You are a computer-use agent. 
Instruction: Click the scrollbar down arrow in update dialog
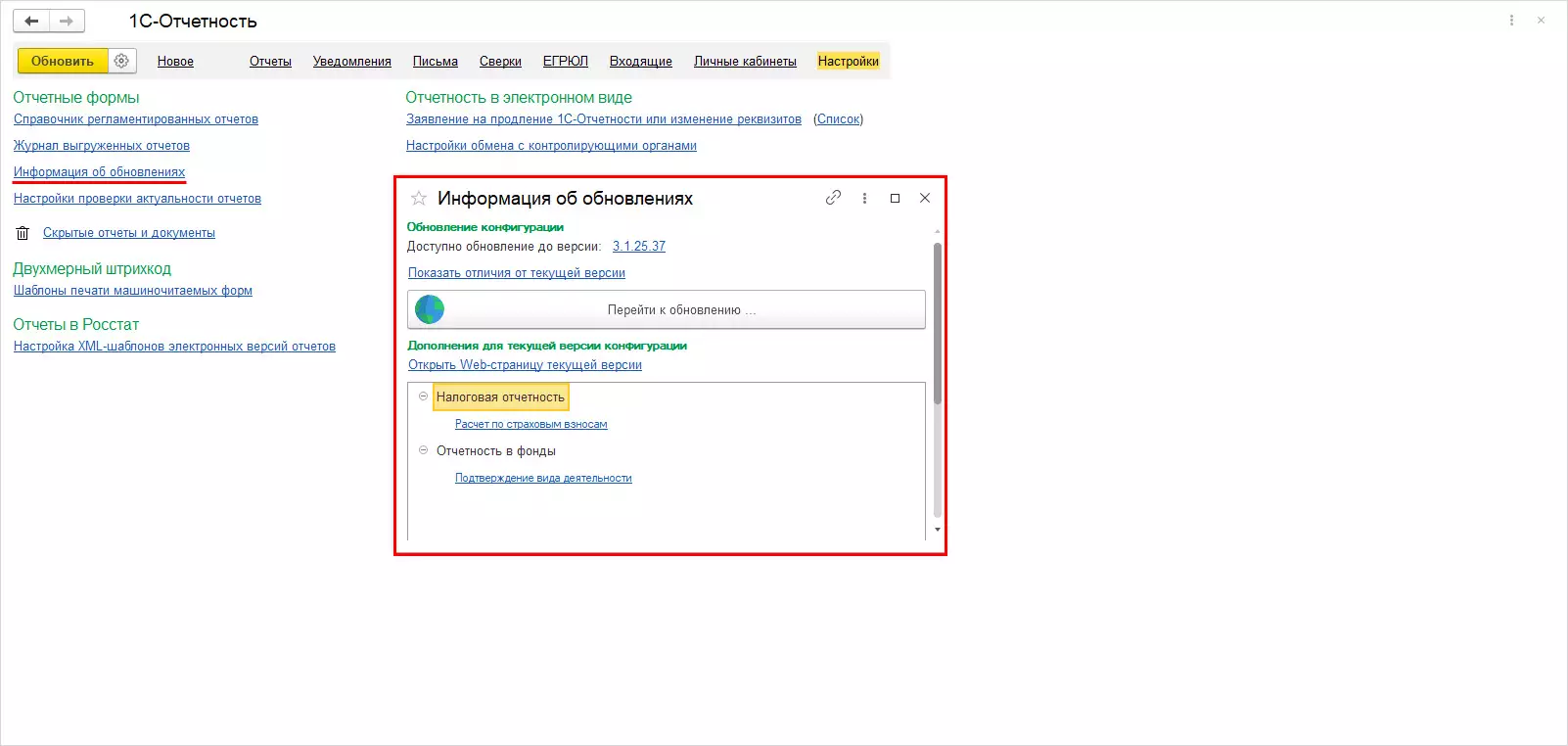tap(938, 530)
